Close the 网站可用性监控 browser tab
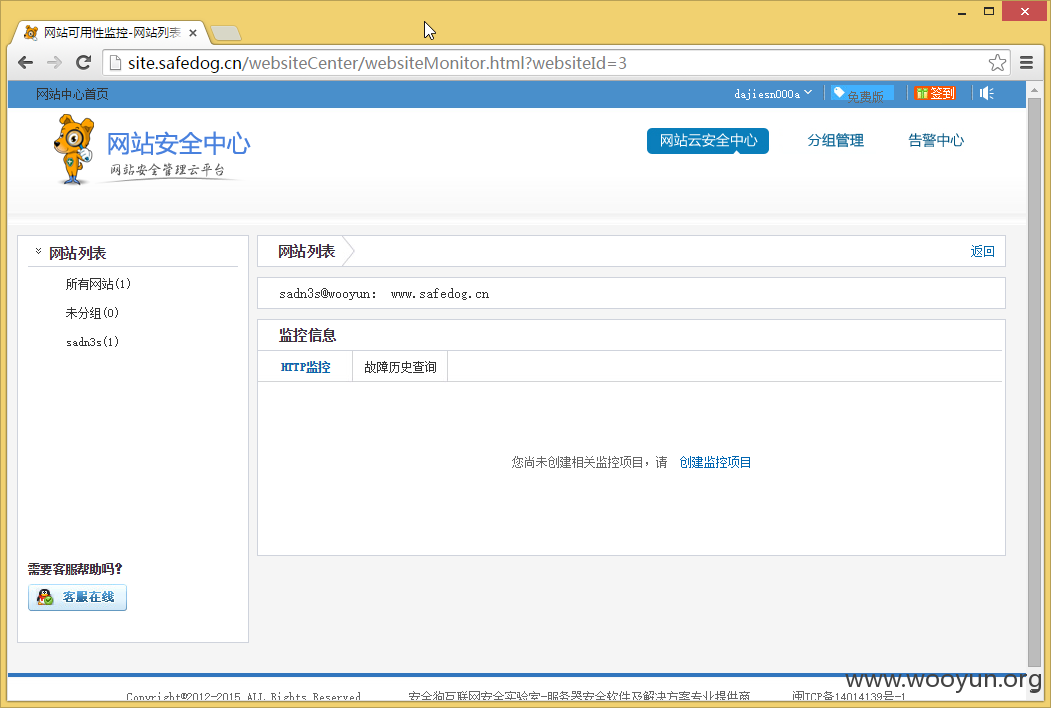Viewport: 1051px width, 708px height. coord(193,33)
